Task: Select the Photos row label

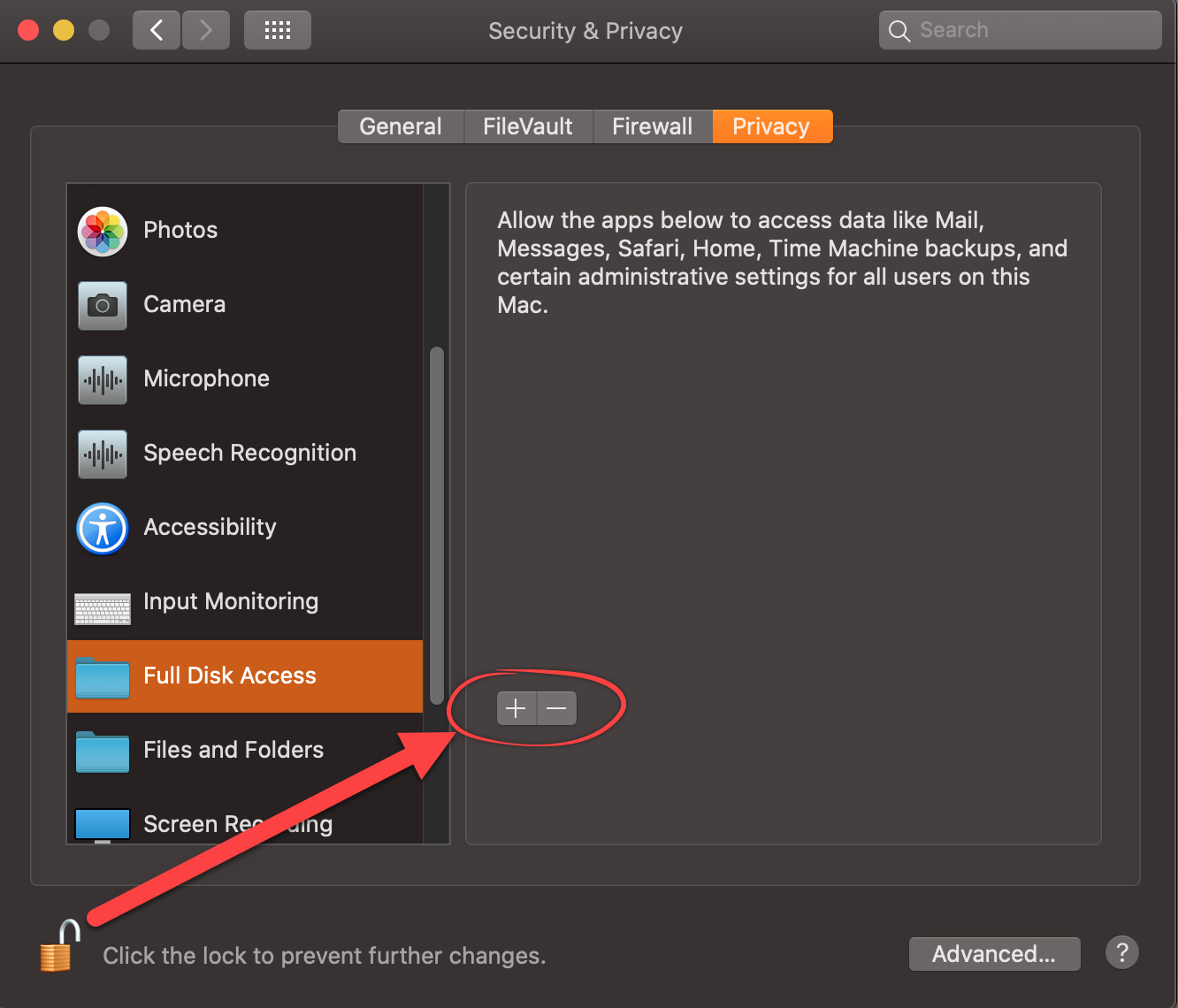Action: [180, 230]
